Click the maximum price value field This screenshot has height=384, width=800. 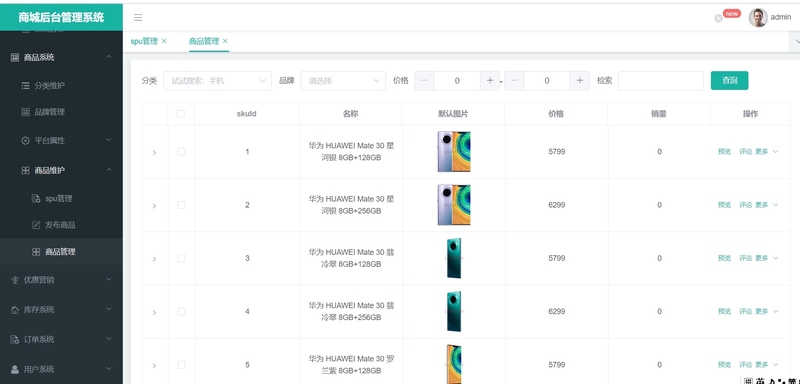point(547,81)
